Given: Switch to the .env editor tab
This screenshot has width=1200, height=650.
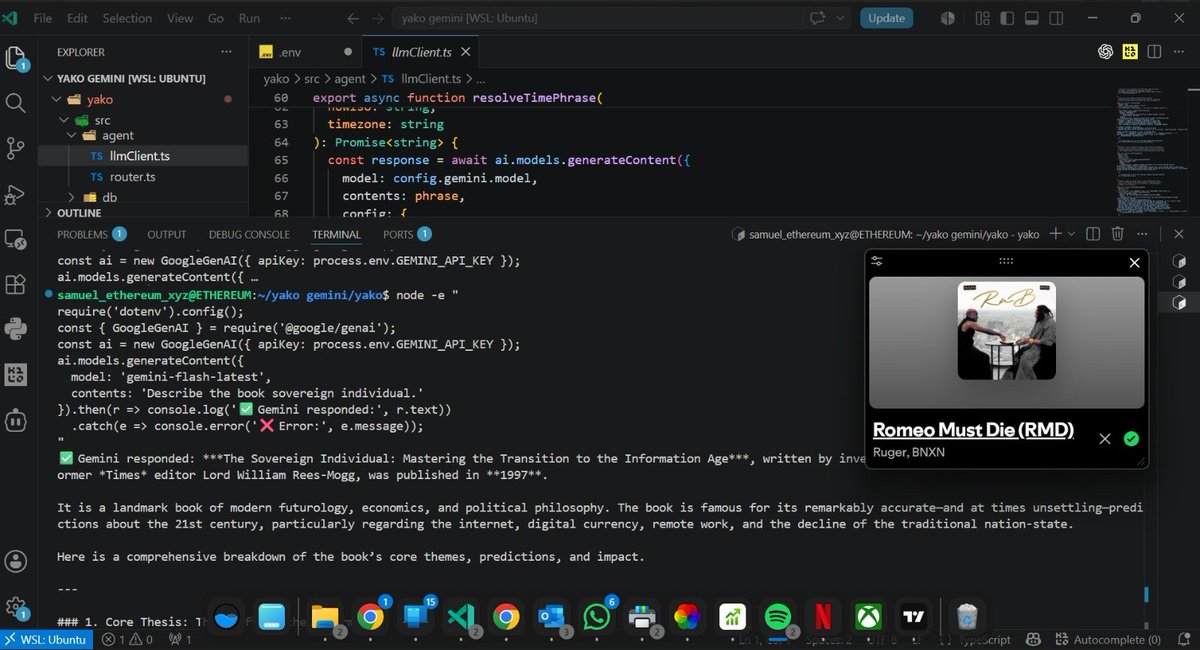Looking at the screenshot, I should pyautogui.click(x=305, y=52).
